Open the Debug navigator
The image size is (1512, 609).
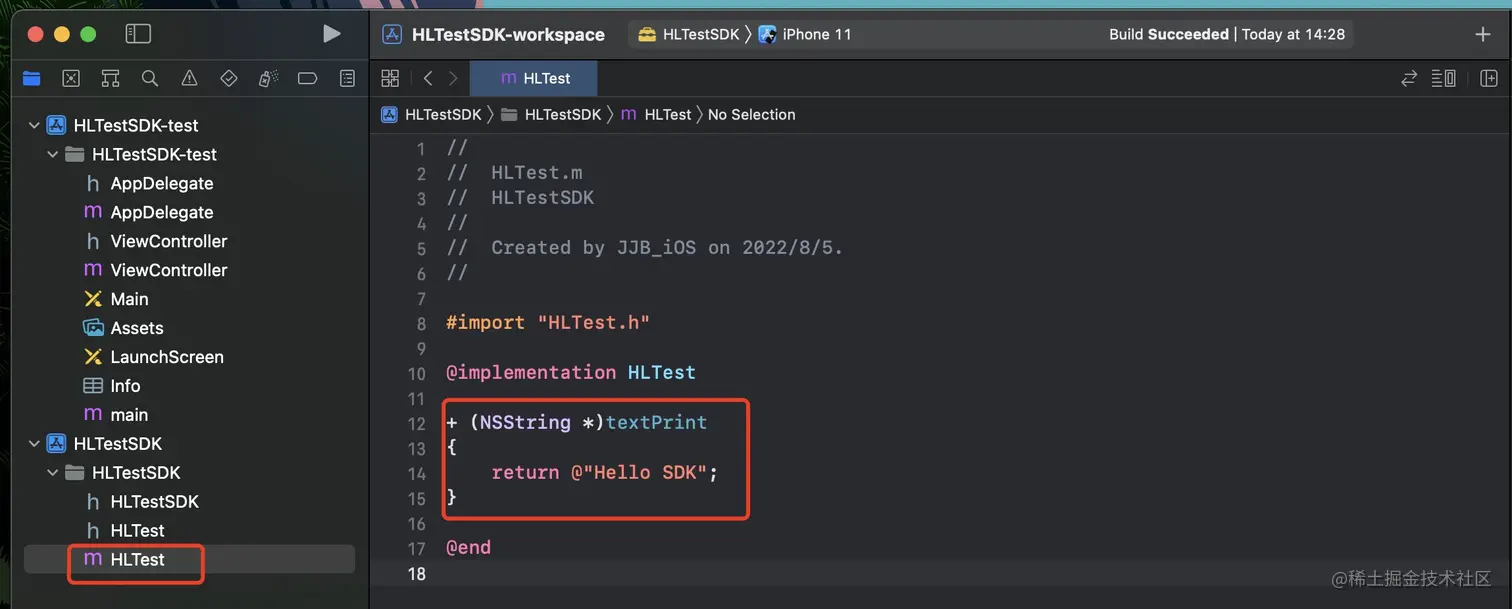pos(268,78)
